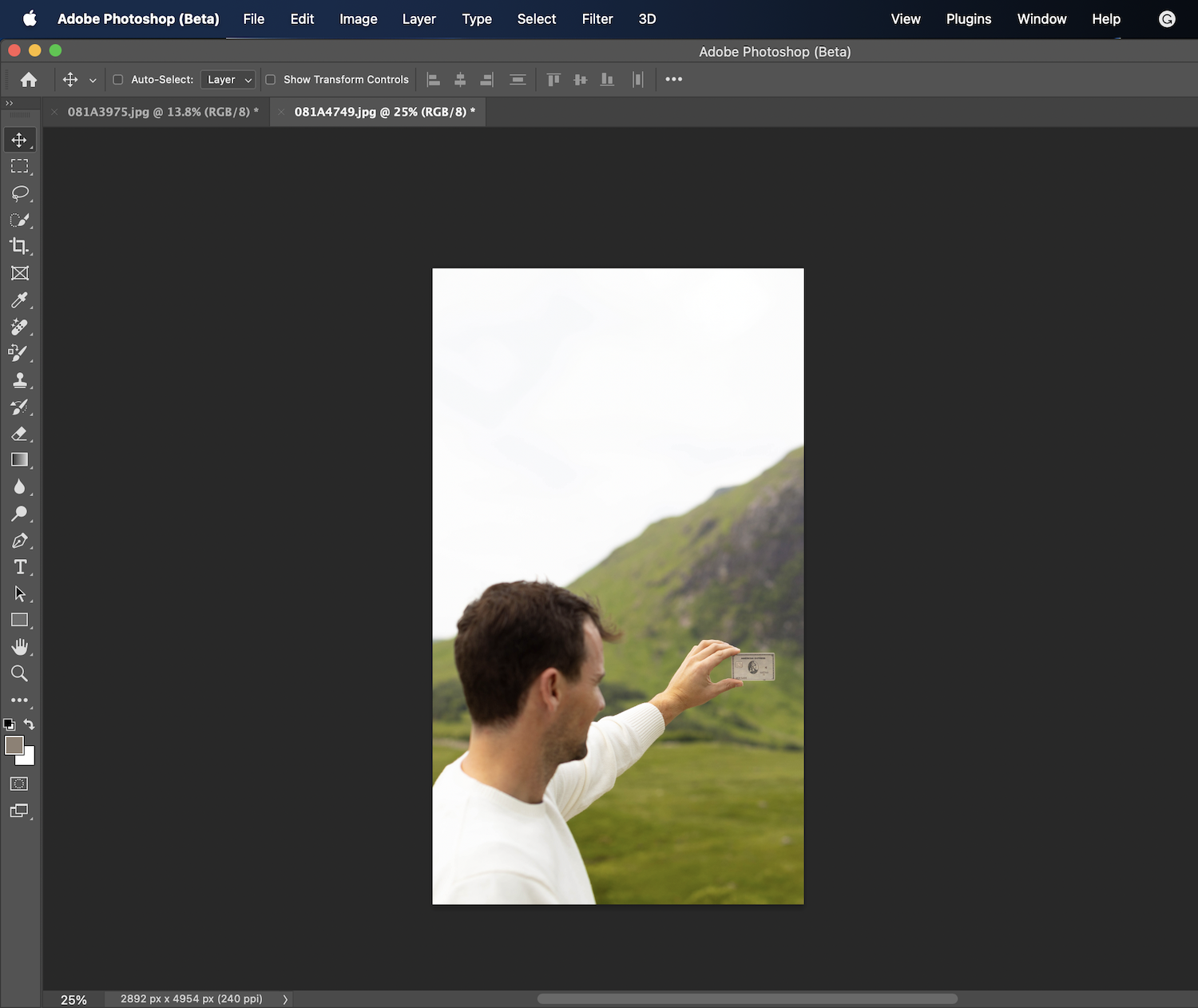Activate the Pen tool
Screen dimensions: 1198x1008
[x=20, y=541]
